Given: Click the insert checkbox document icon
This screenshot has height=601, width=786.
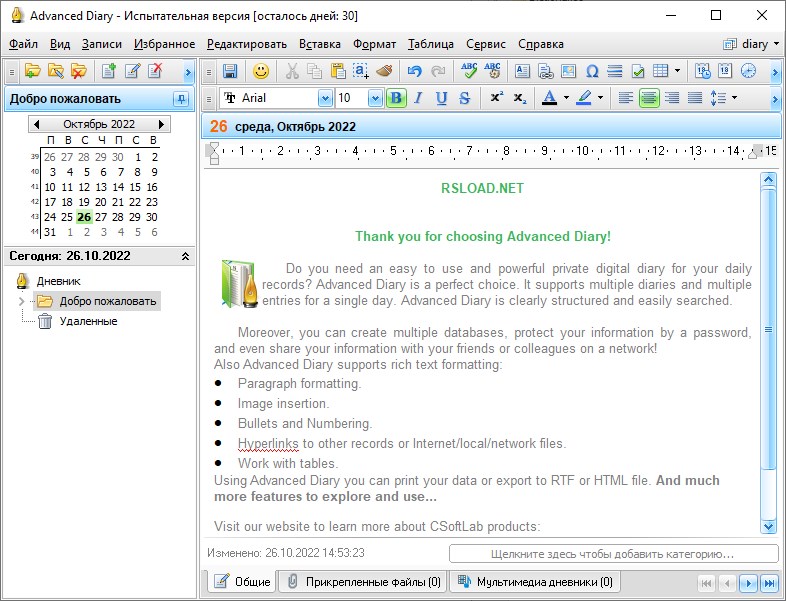Looking at the screenshot, I should (638, 71).
